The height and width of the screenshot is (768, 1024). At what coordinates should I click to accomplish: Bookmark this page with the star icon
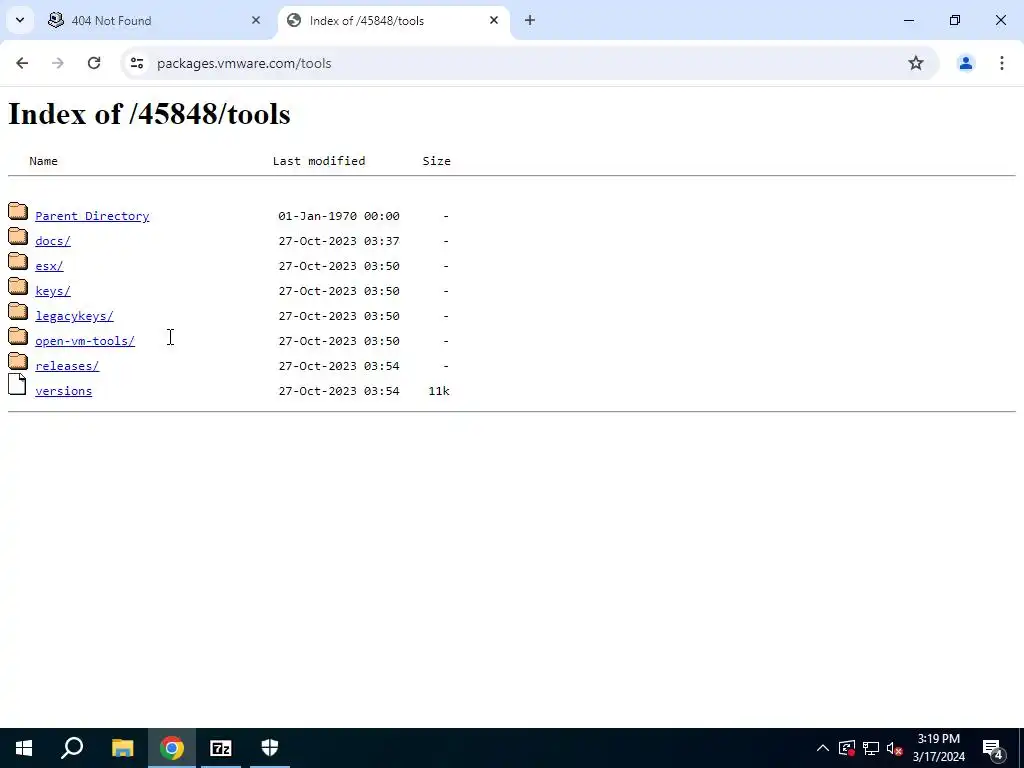916,63
